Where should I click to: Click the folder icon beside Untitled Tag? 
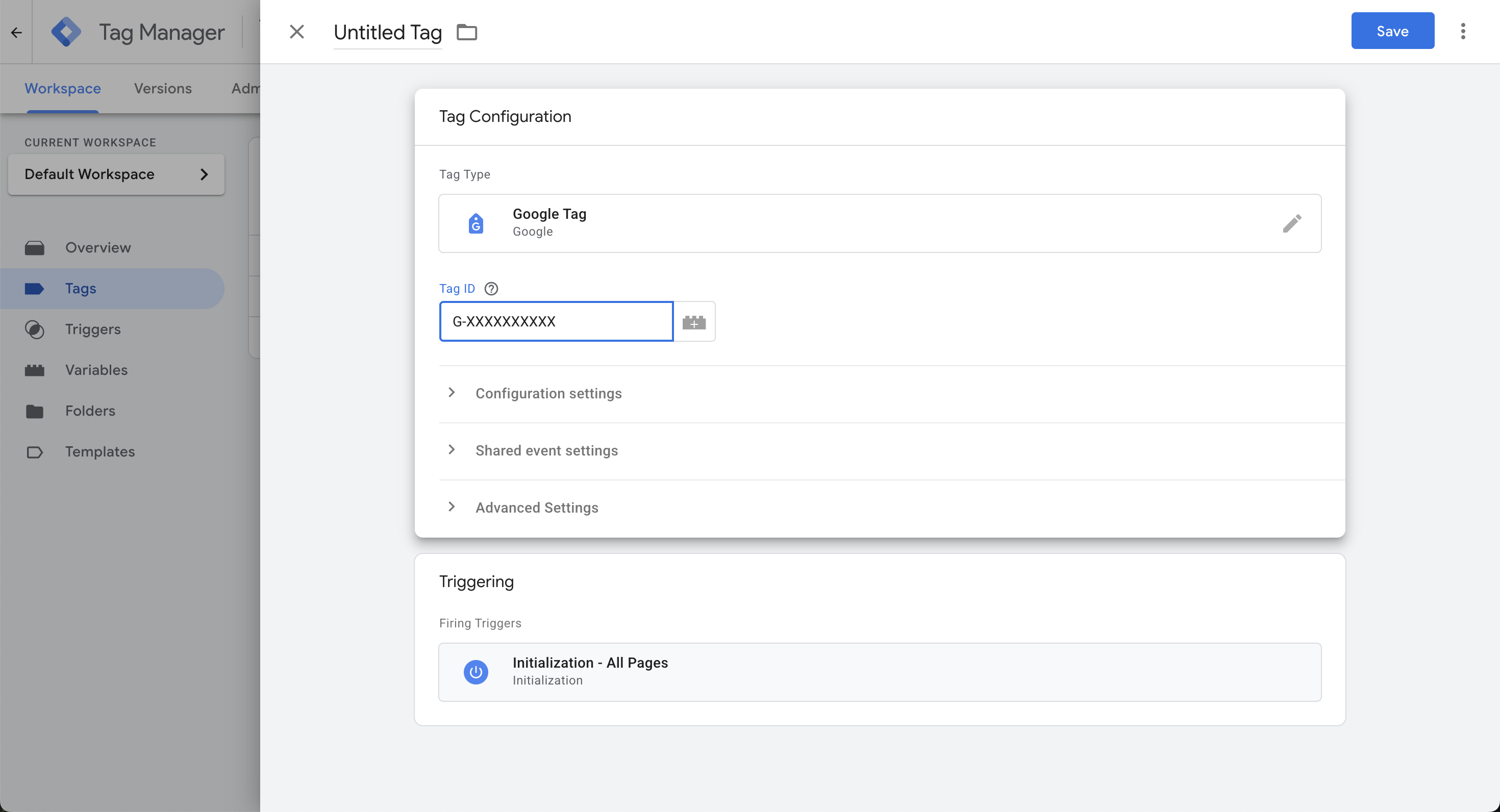466,32
